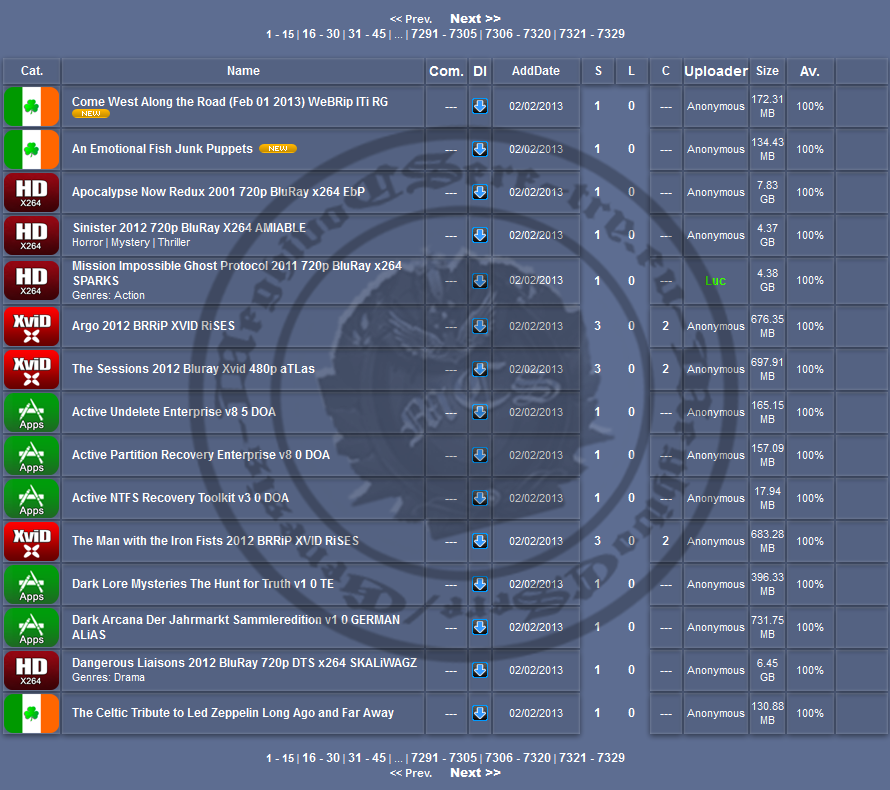Image resolution: width=890 pixels, height=790 pixels.
Task: Click download icon for Apocalypse Now Redux
Action: 480,192
